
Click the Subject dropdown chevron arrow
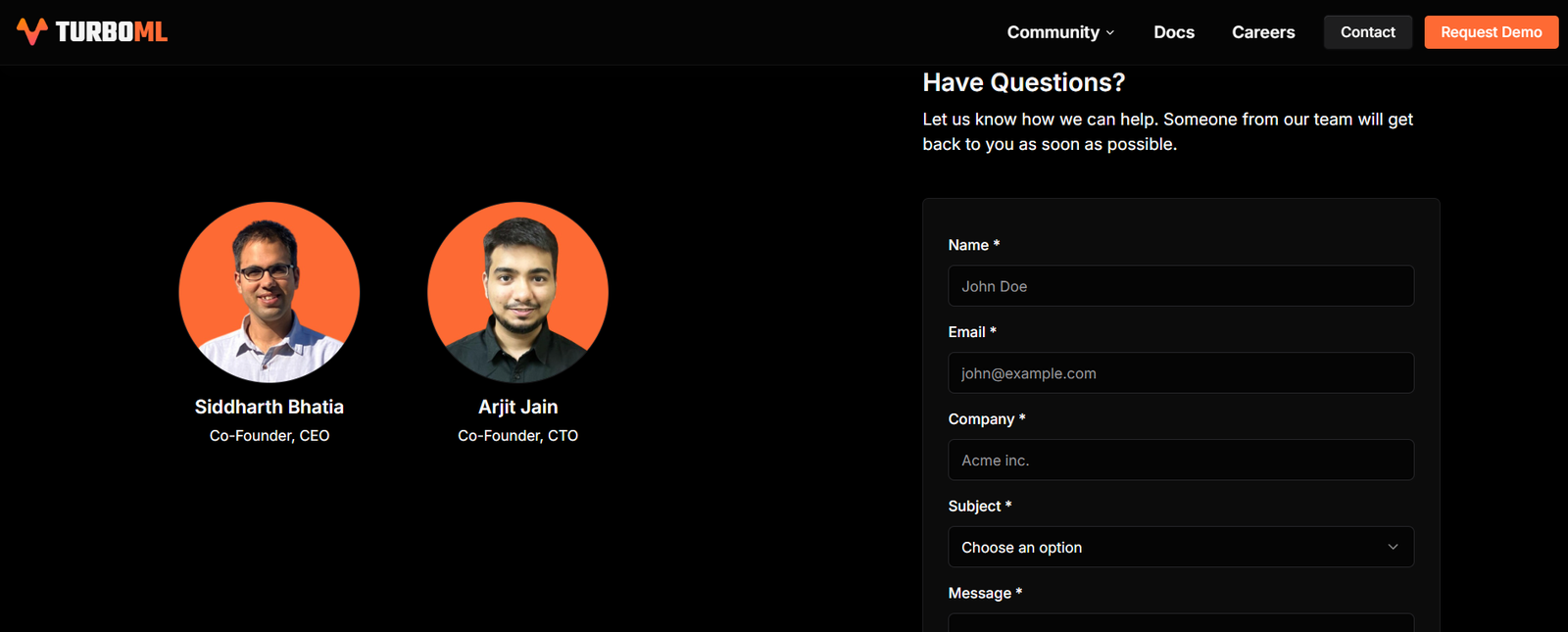[x=1393, y=547]
